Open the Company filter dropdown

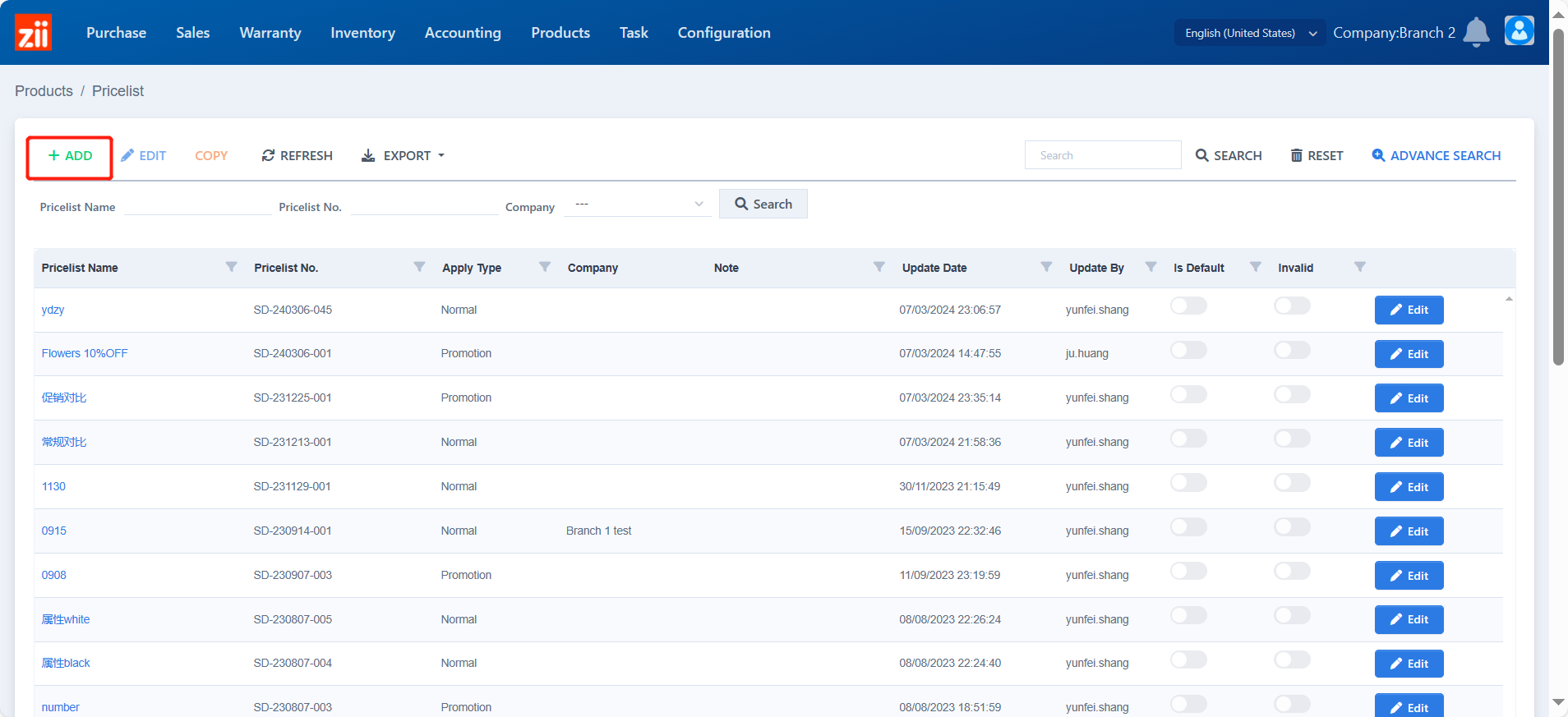tap(638, 205)
